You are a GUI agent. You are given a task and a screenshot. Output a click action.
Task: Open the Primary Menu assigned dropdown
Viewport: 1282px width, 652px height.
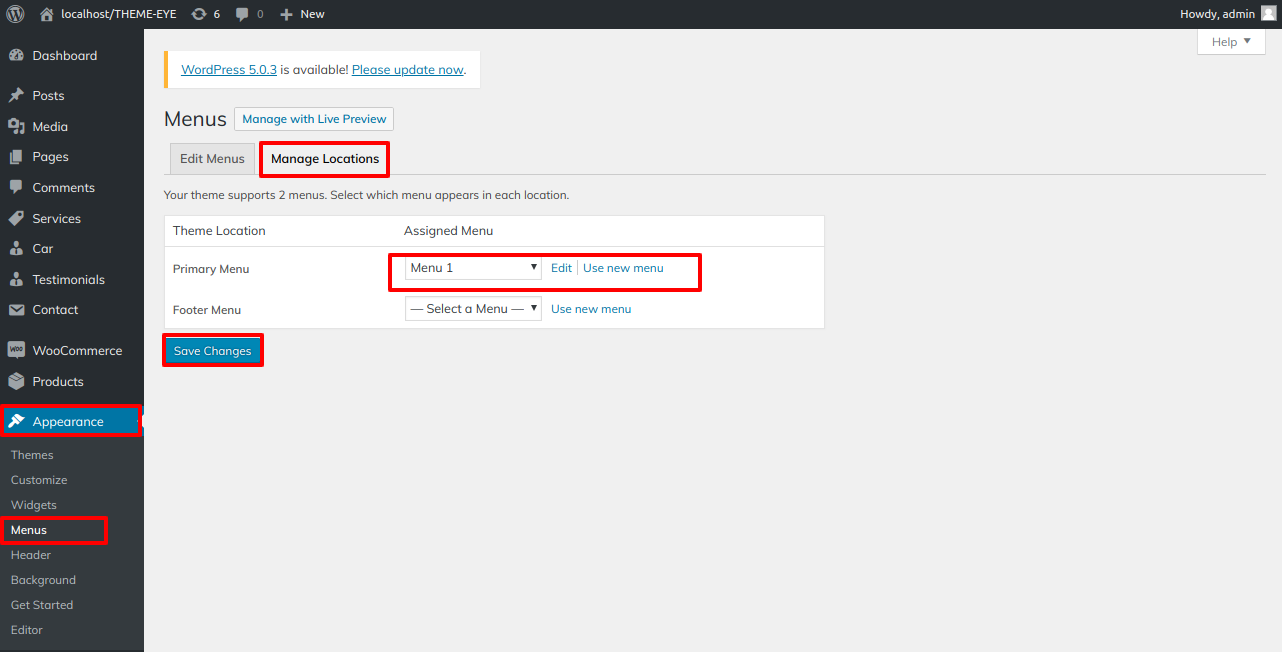(473, 268)
